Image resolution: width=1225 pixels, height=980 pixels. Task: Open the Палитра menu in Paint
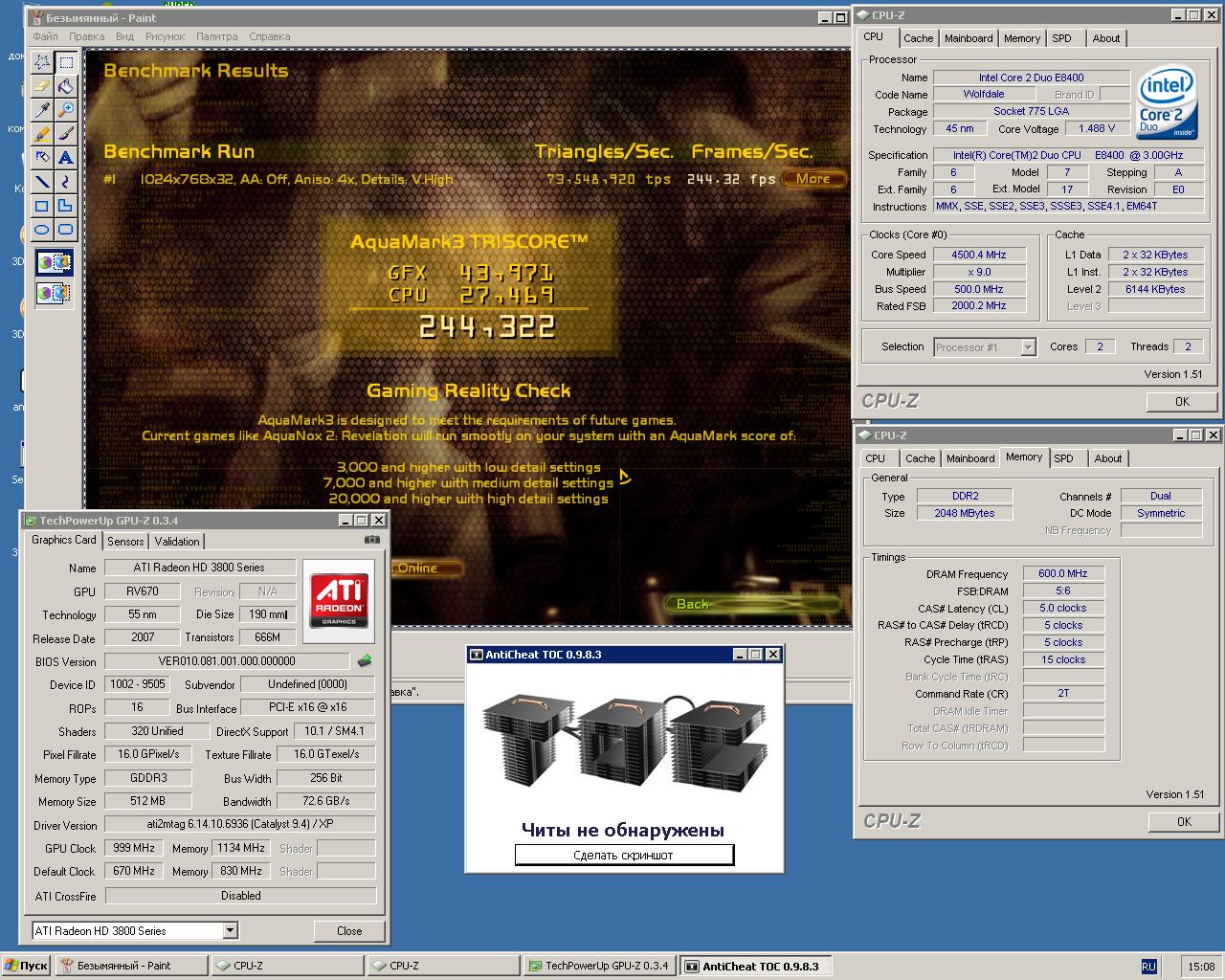point(217,36)
